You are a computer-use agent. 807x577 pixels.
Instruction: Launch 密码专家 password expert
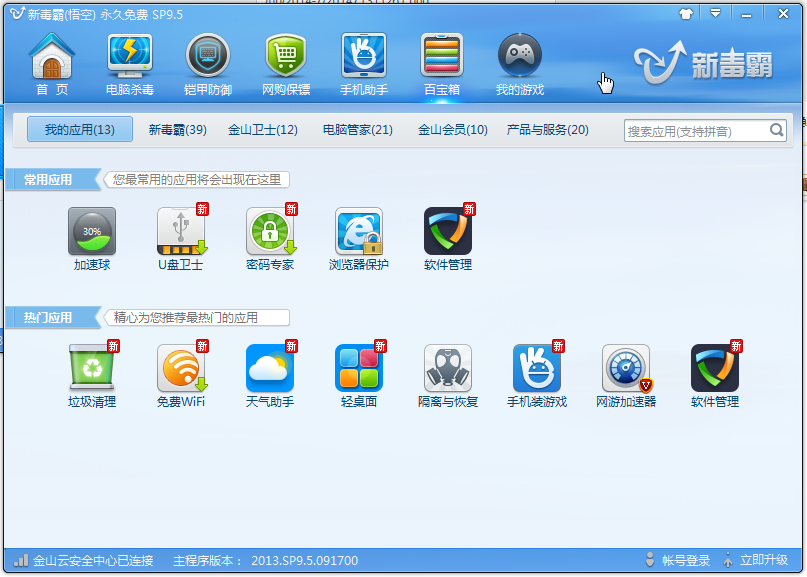click(270, 239)
